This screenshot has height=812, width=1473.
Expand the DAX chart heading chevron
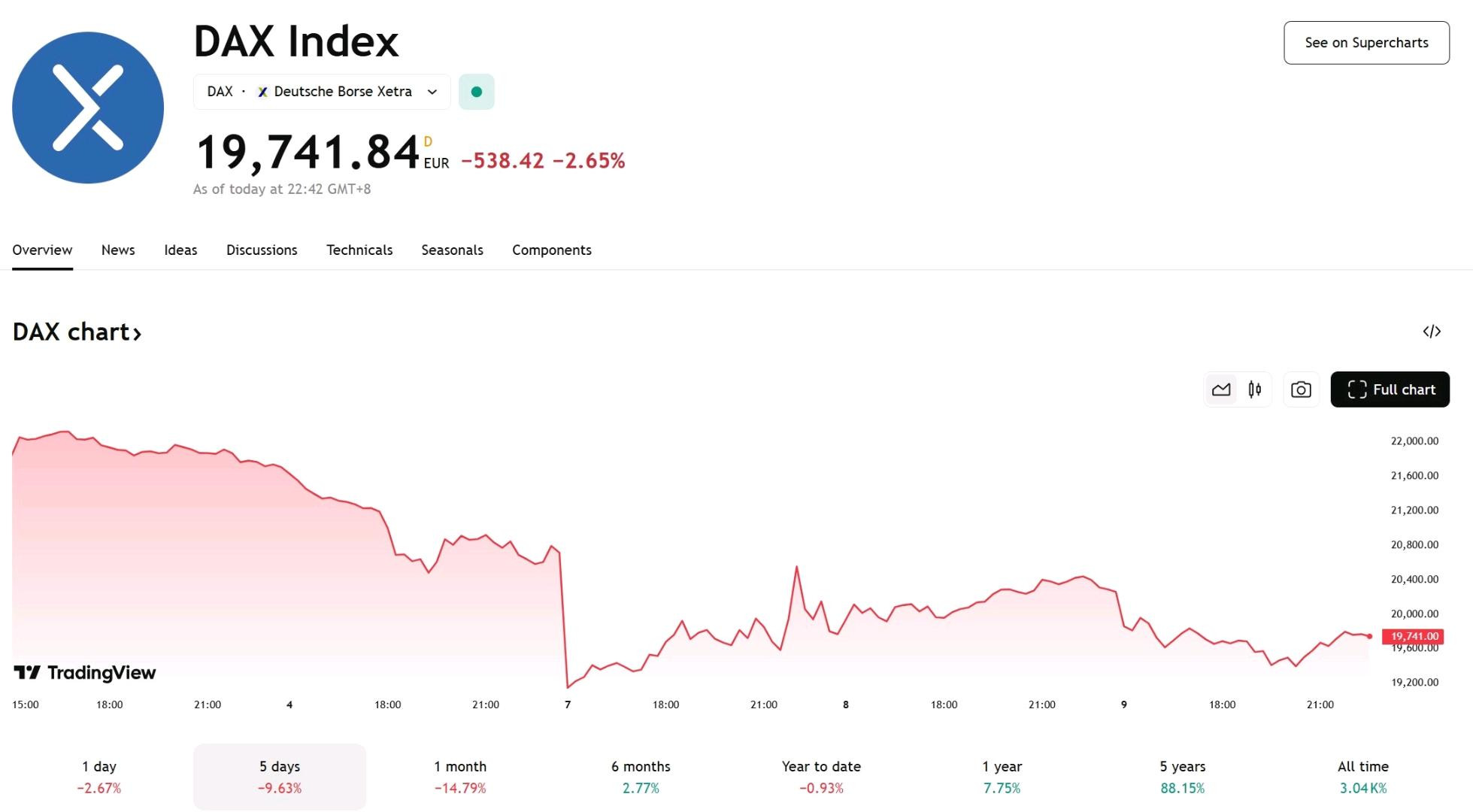point(137,333)
